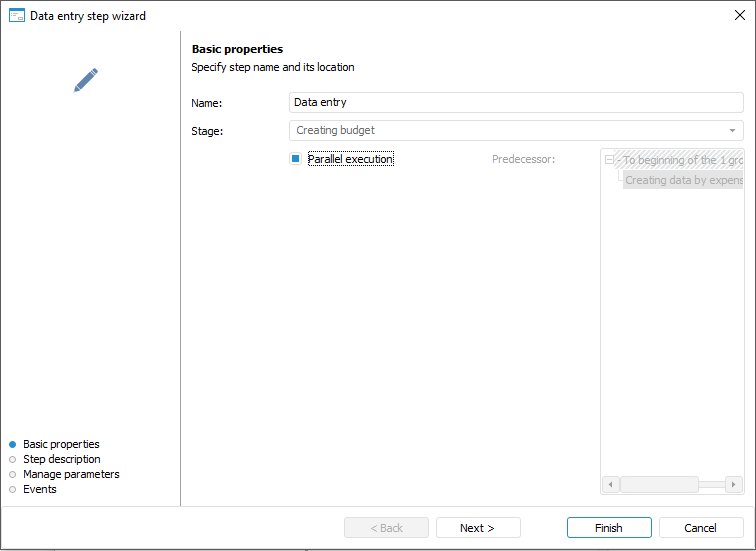756x551 pixels.
Task: Go to Basic properties wizard page
Action: [x=61, y=444]
